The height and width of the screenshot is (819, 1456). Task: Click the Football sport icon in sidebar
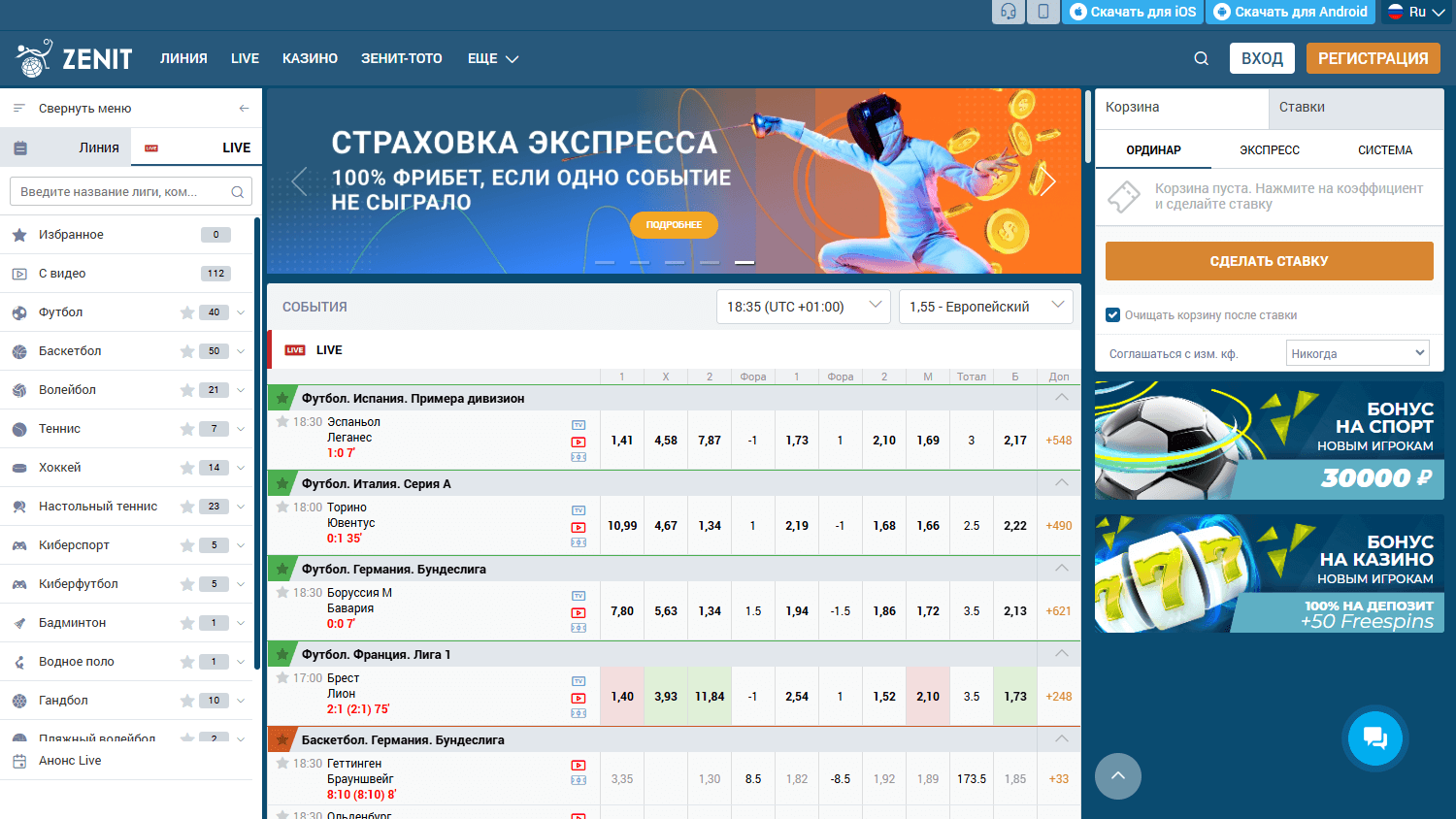(19, 312)
